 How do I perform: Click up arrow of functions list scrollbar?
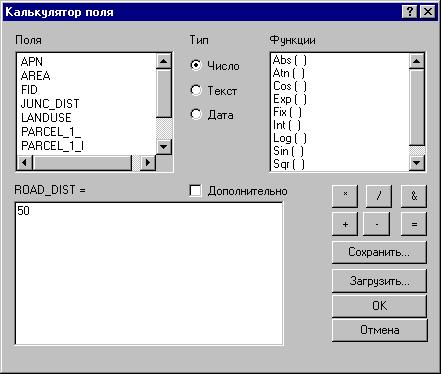[417, 61]
